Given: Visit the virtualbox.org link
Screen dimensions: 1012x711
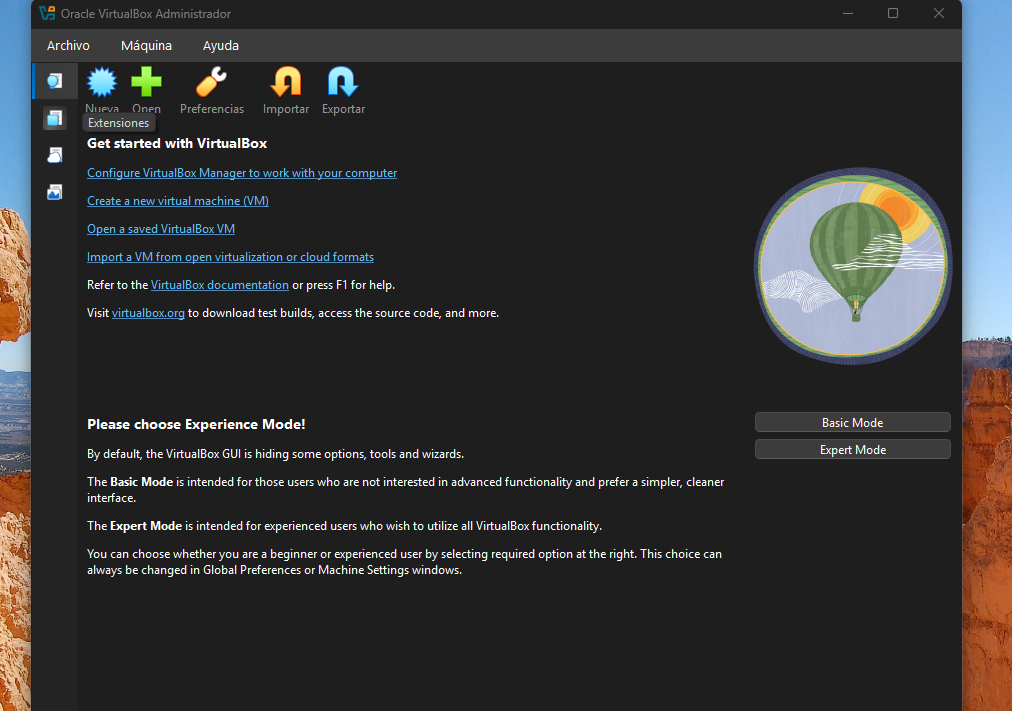Looking at the screenshot, I should tap(148, 313).
